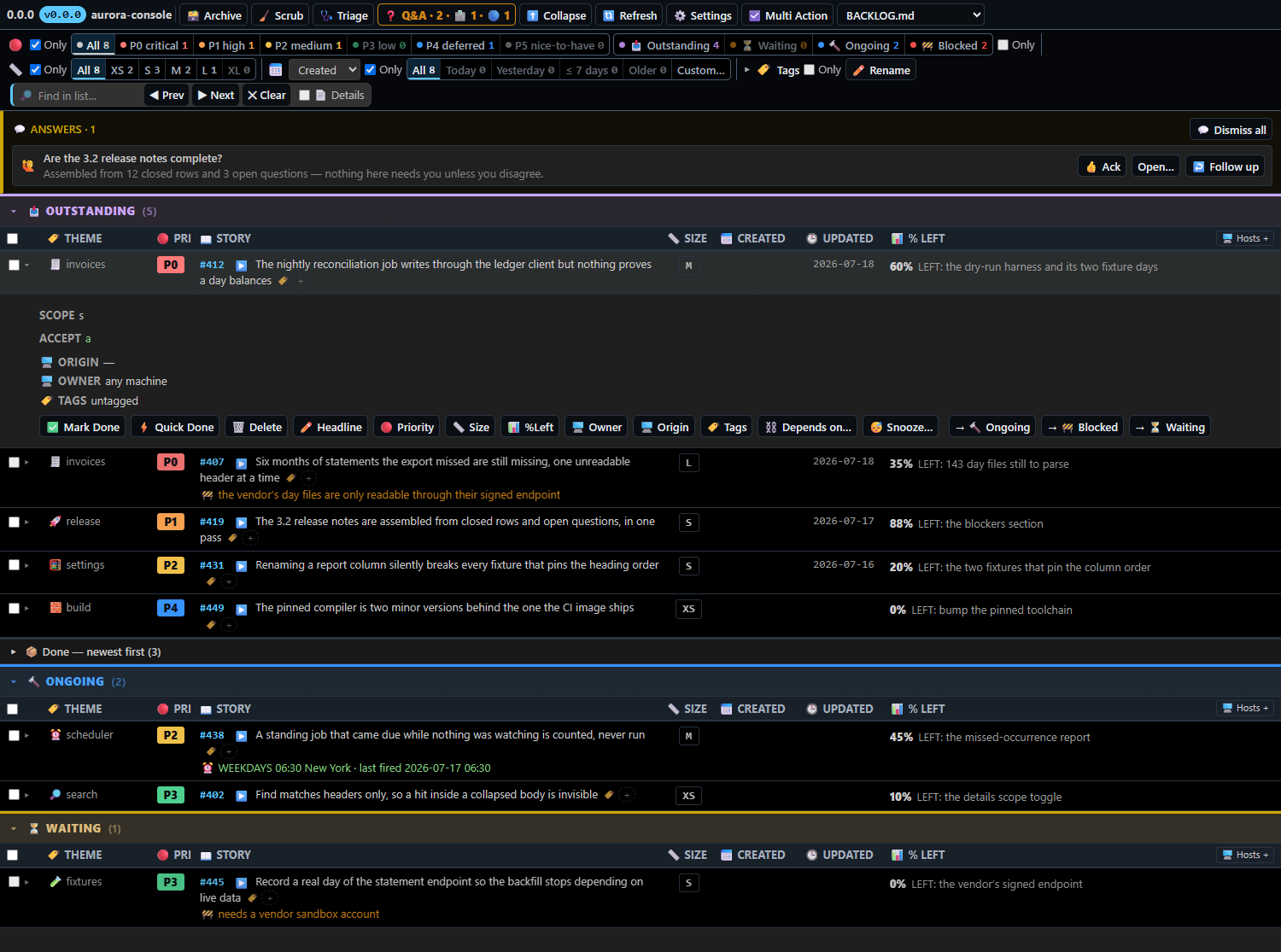This screenshot has height=952, width=1281.
Task: Click the alarm clock schedule icon under #438
Action: pos(208,768)
